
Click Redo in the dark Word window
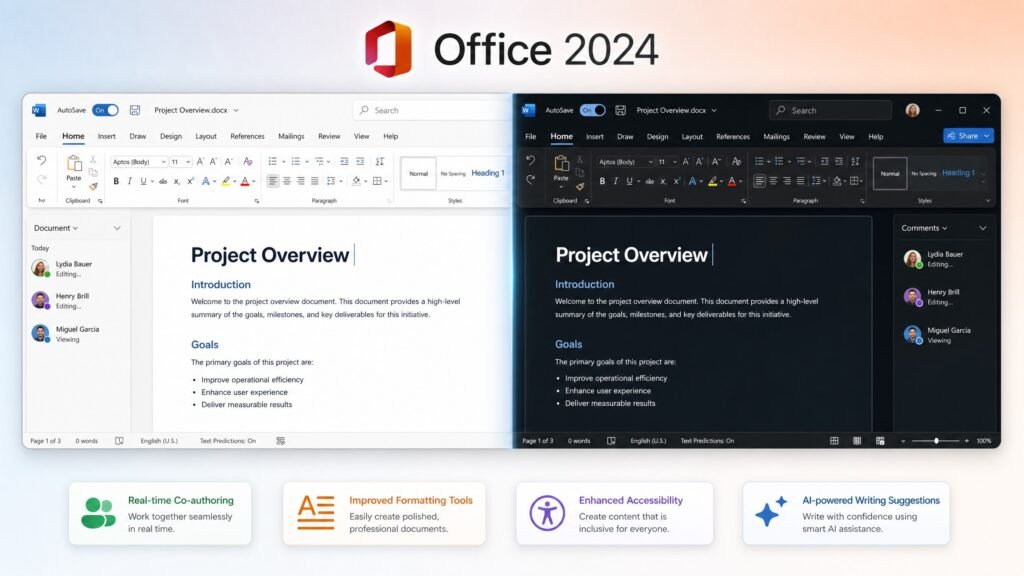pyautogui.click(x=530, y=180)
